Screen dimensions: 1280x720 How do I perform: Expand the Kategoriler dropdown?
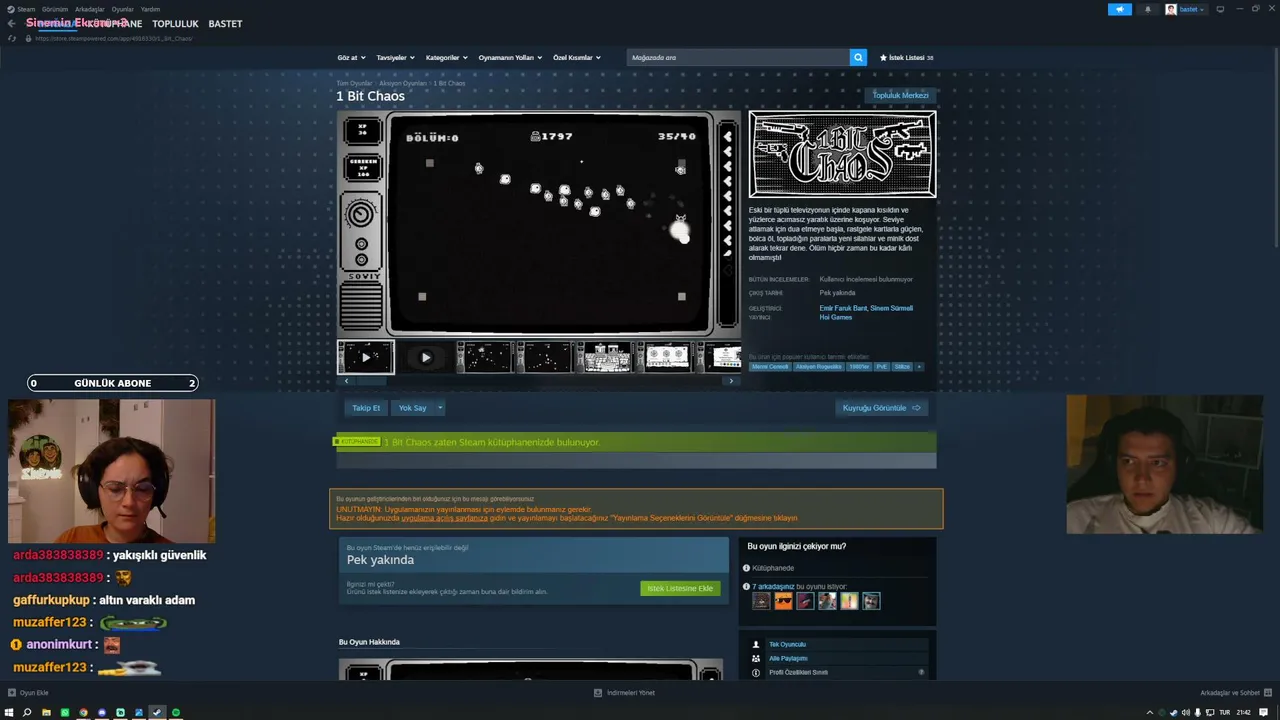coord(446,58)
